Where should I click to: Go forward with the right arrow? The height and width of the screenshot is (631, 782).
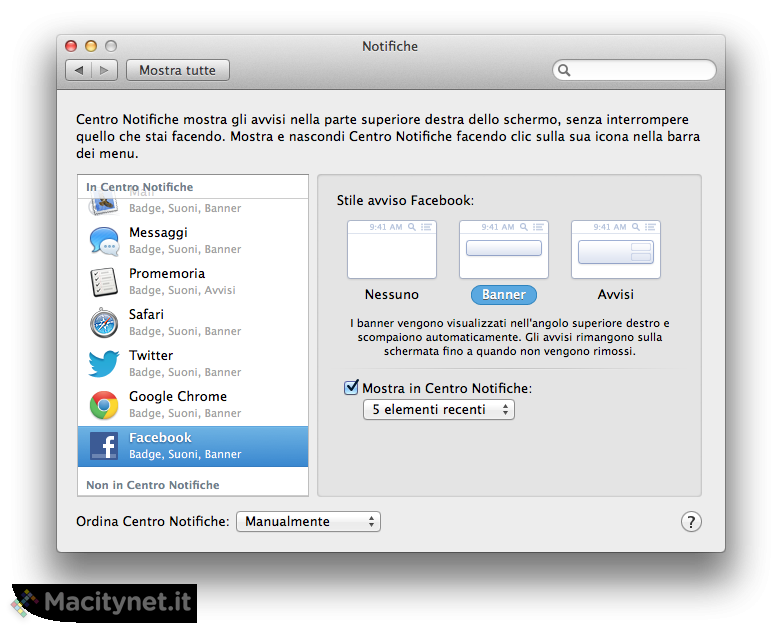click(x=104, y=70)
